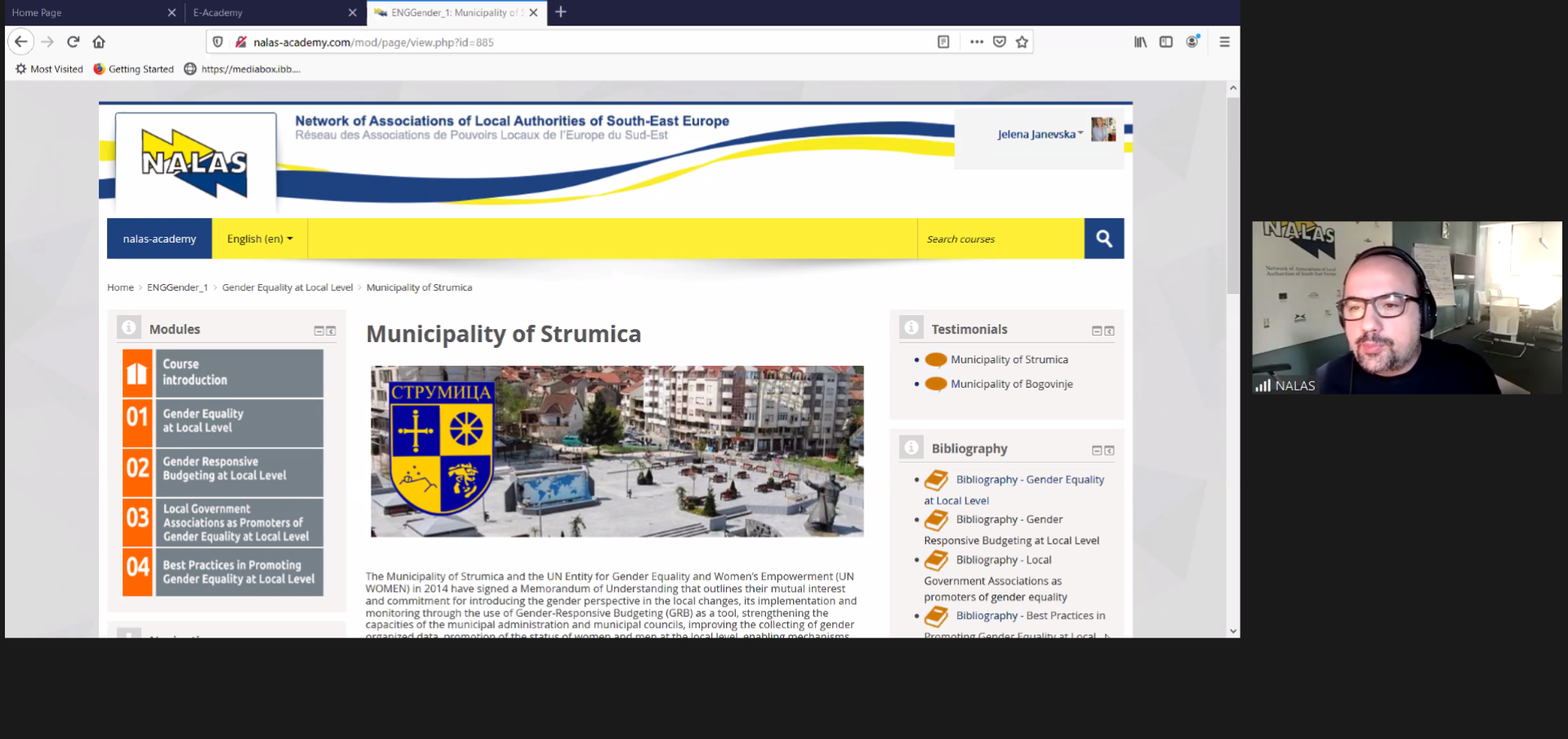Click Jelena Janevska profile picture

[1103, 129]
